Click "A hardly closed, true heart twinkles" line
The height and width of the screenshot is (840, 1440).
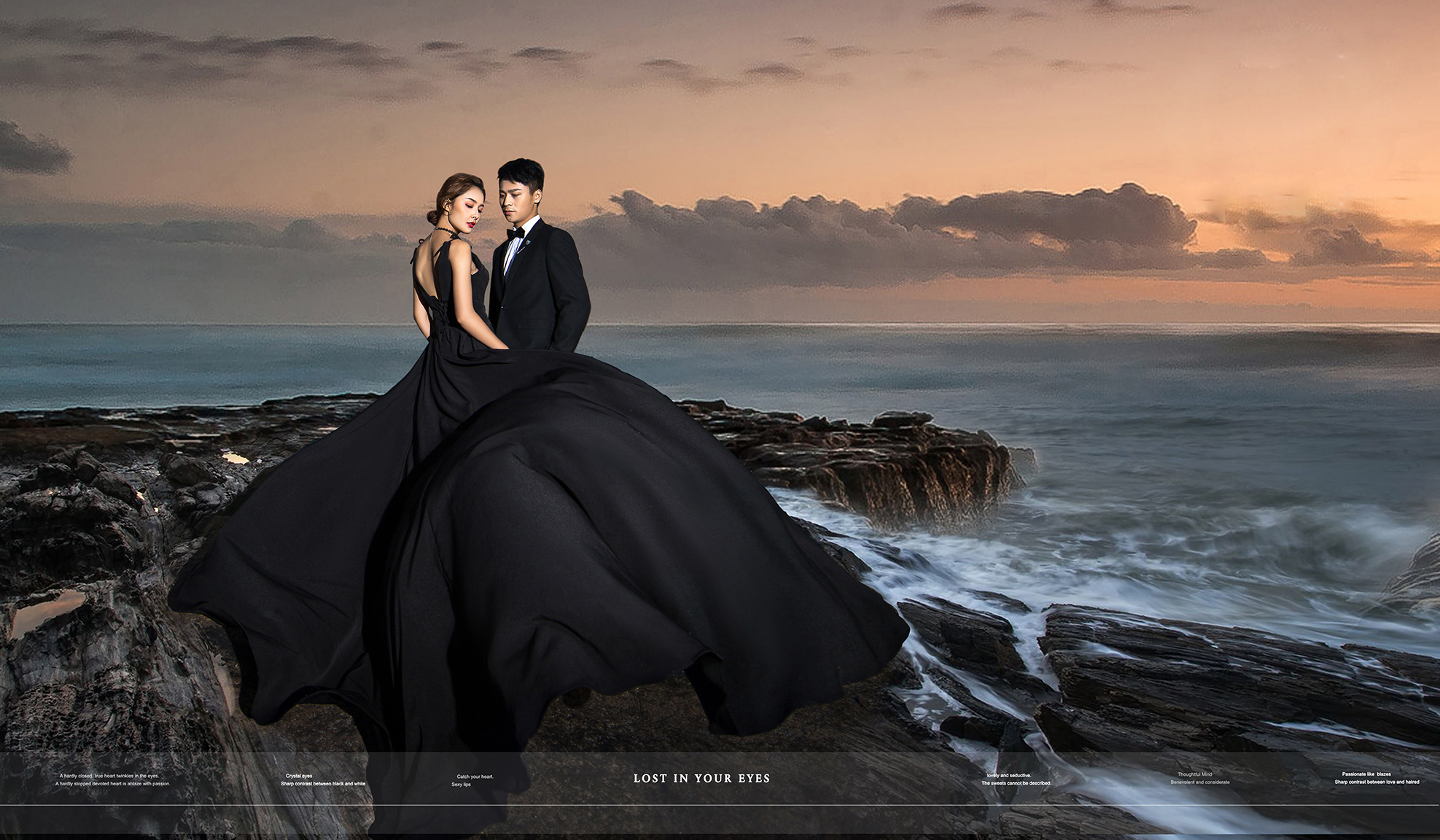point(109,776)
